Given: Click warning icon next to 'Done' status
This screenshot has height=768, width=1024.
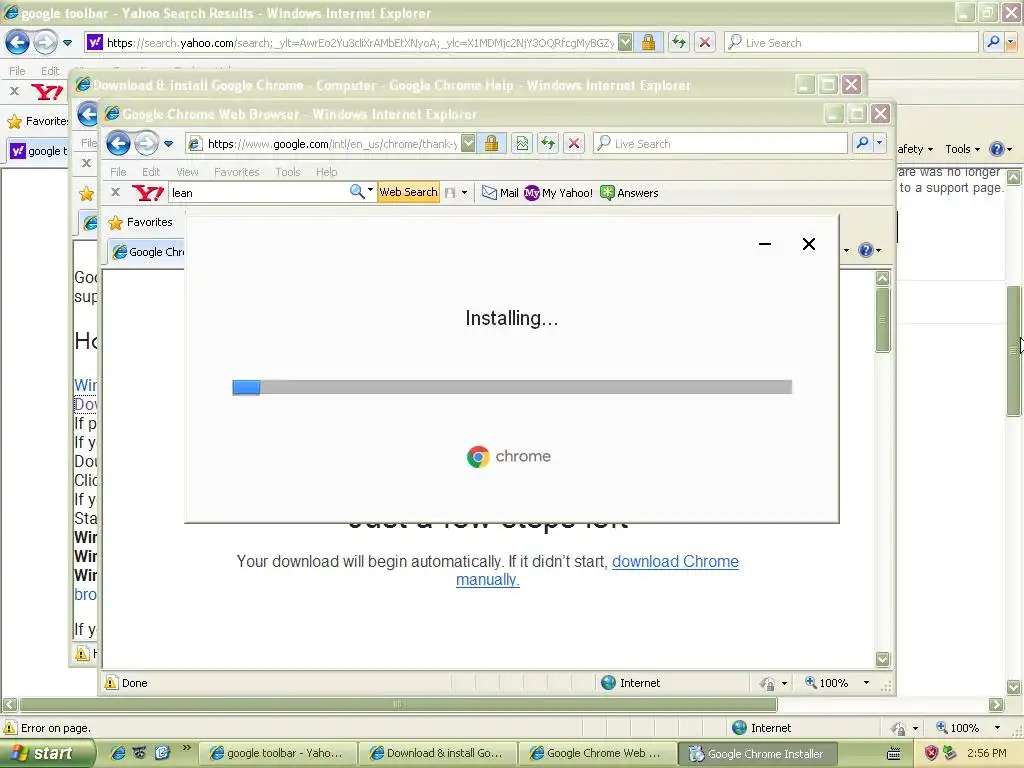Looking at the screenshot, I should click(111, 682).
